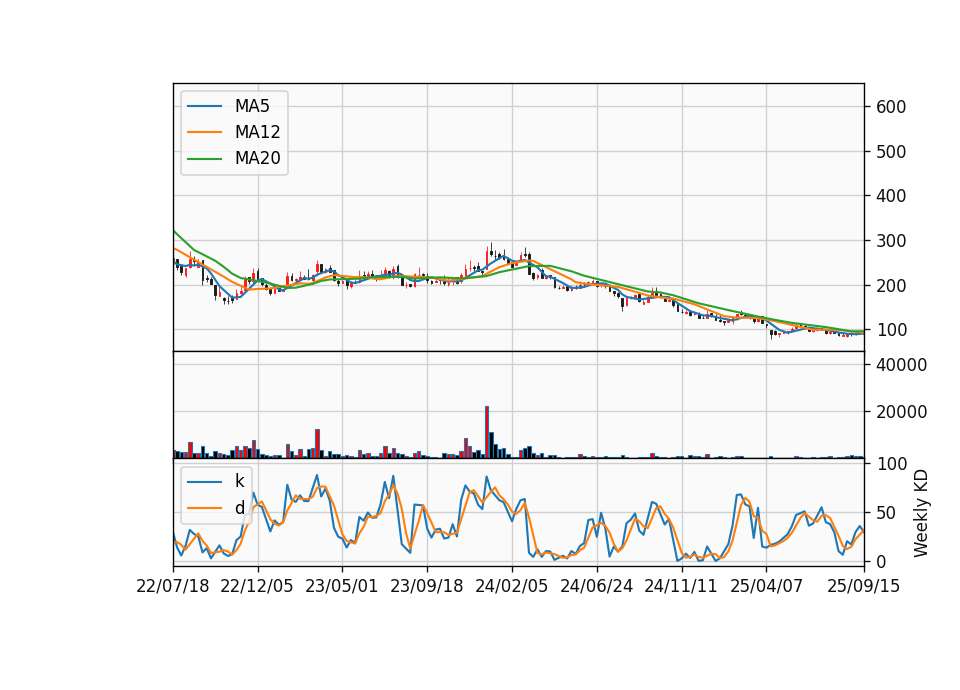Click the MA20 legend label

click(257, 158)
